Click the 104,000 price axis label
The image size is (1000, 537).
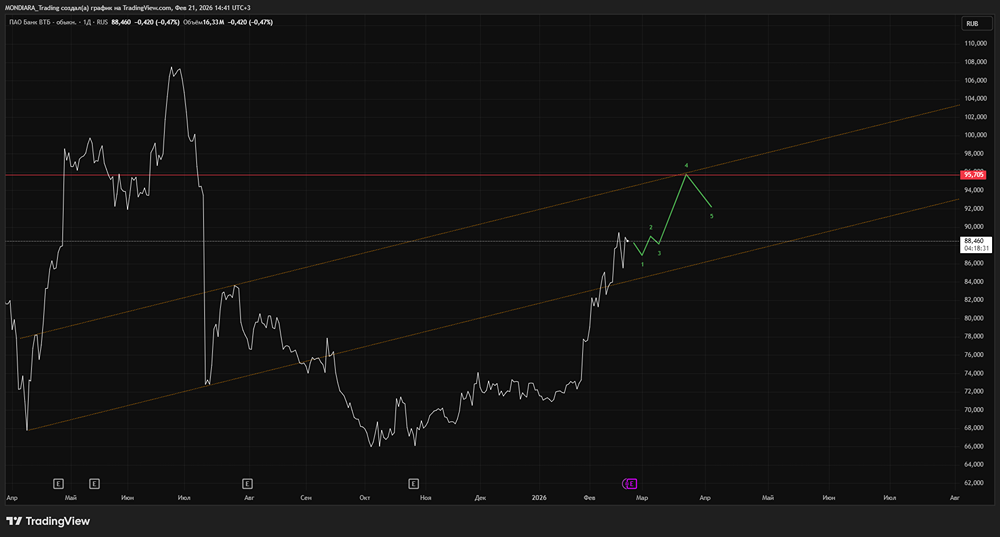(975, 98)
